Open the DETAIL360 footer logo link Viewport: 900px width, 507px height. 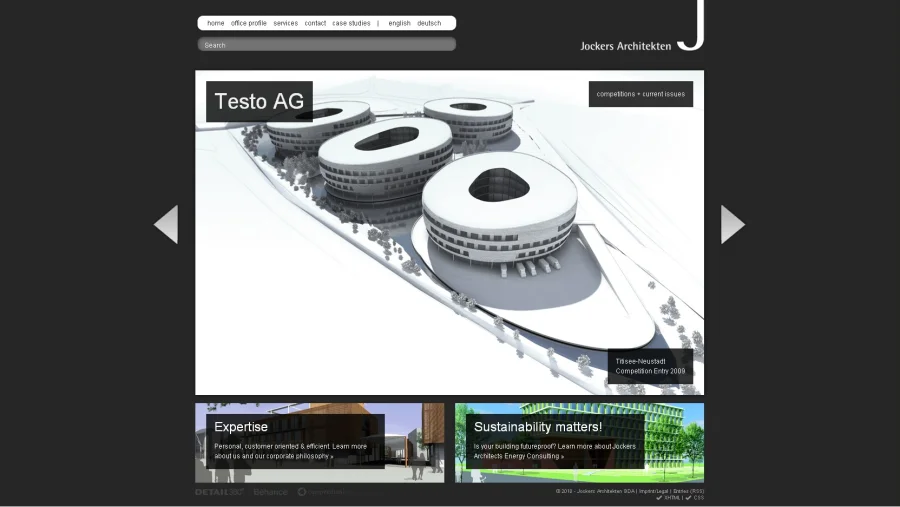(x=219, y=492)
